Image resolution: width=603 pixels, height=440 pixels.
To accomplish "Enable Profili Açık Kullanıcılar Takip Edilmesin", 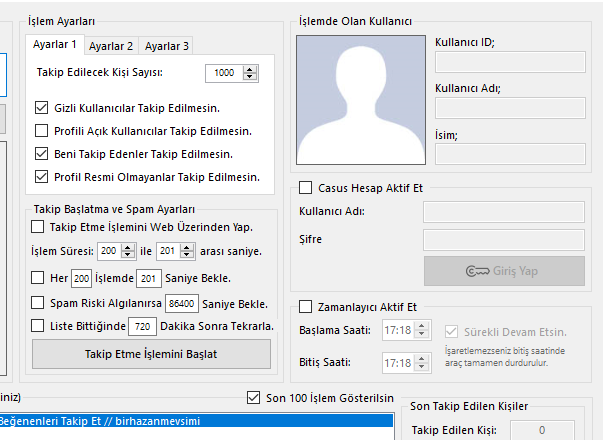I will [42, 131].
